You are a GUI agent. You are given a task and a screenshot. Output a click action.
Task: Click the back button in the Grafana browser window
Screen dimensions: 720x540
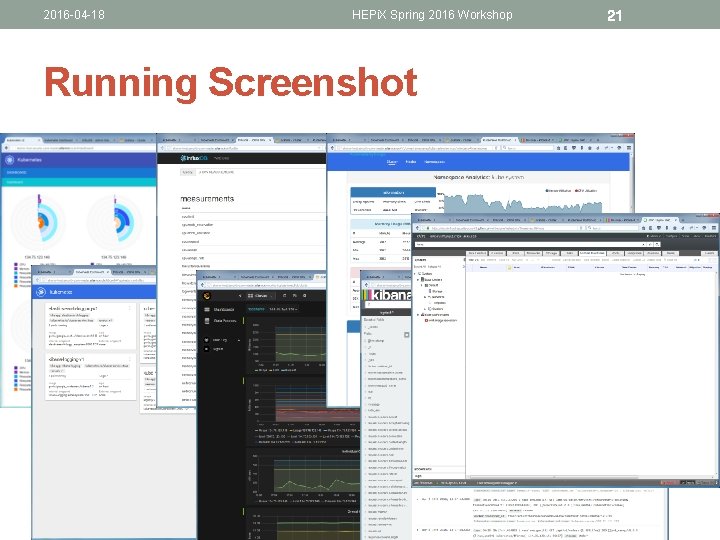tap(202, 285)
